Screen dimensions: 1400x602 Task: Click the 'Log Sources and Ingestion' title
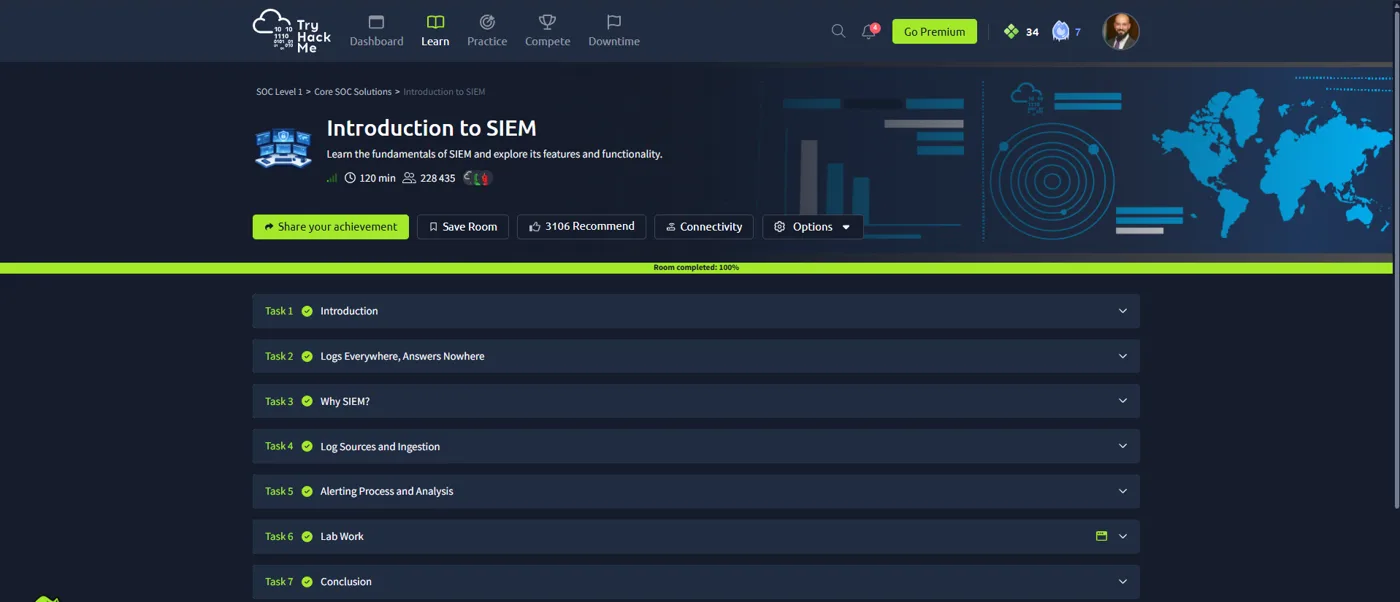tap(380, 446)
